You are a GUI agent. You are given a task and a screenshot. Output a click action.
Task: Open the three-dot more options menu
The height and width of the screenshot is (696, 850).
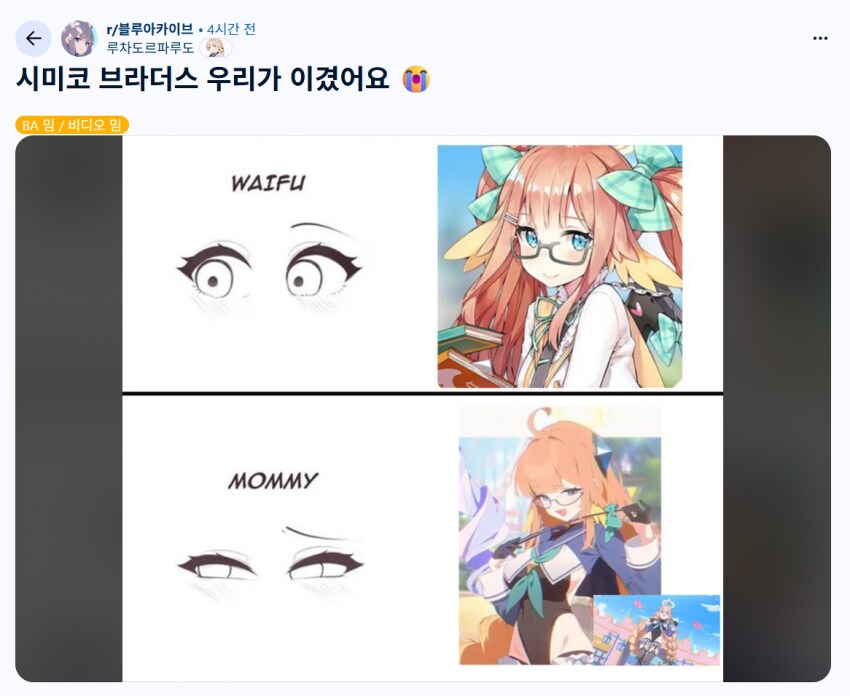tap(820, 38)
